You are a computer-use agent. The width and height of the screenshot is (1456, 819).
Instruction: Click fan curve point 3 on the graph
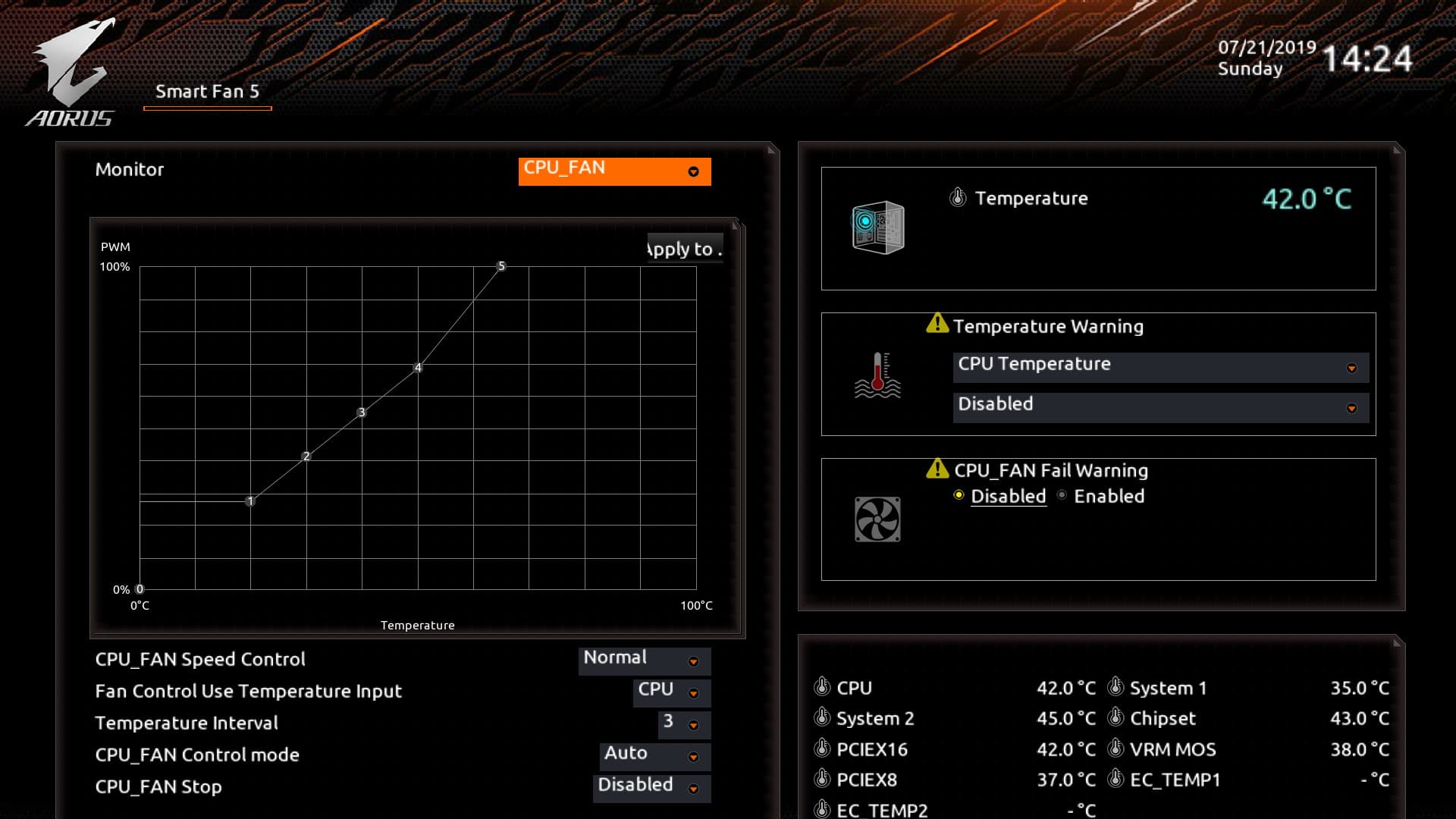(x=362, y=413)
